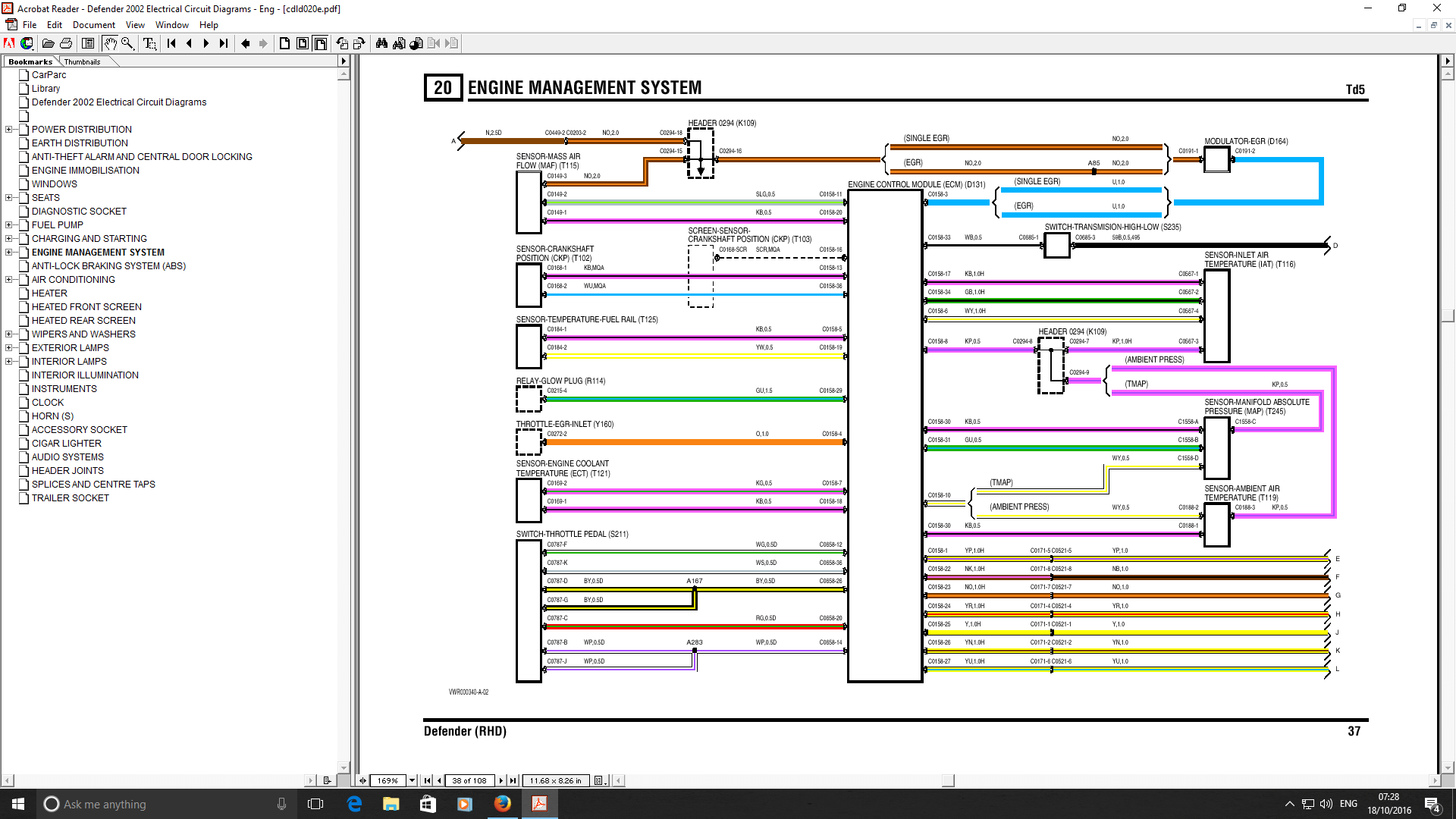Set view to Fit Width icon
This screenshot has height=819, width=1456.
coord(320,43)
